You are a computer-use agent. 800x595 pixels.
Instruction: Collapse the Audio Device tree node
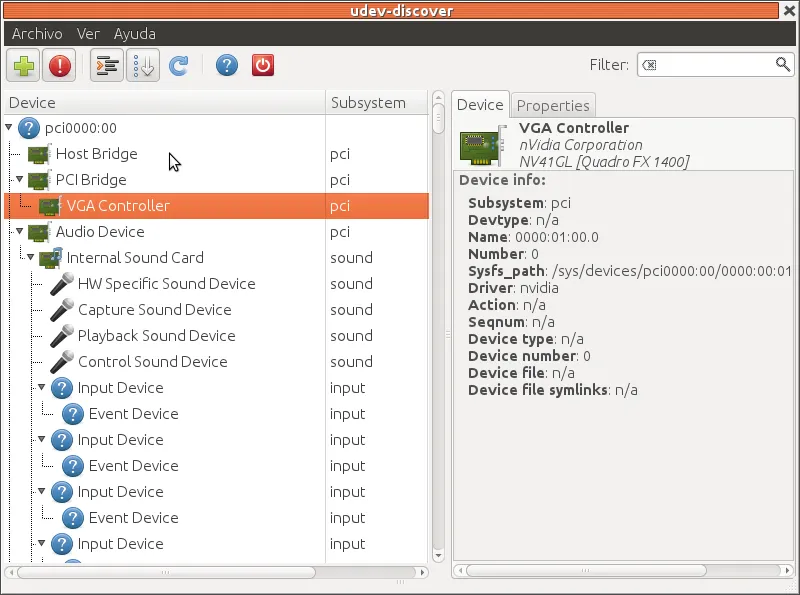coord(17,232)
